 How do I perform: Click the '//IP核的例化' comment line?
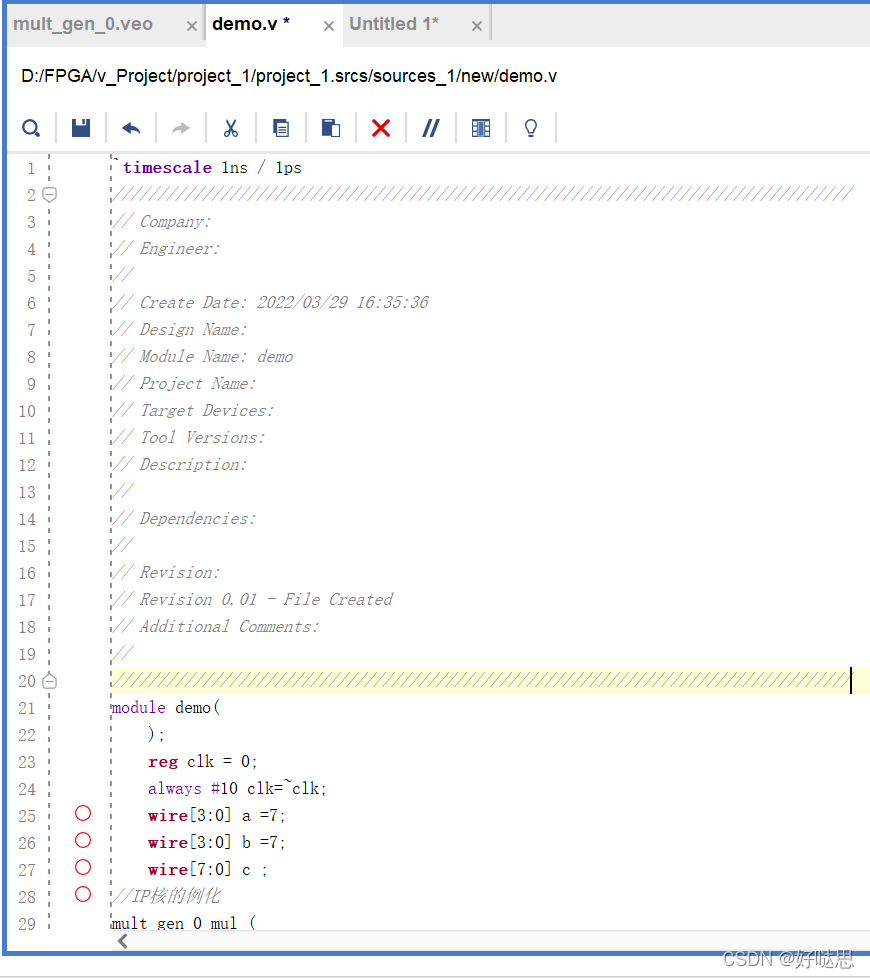click(167, 896)
